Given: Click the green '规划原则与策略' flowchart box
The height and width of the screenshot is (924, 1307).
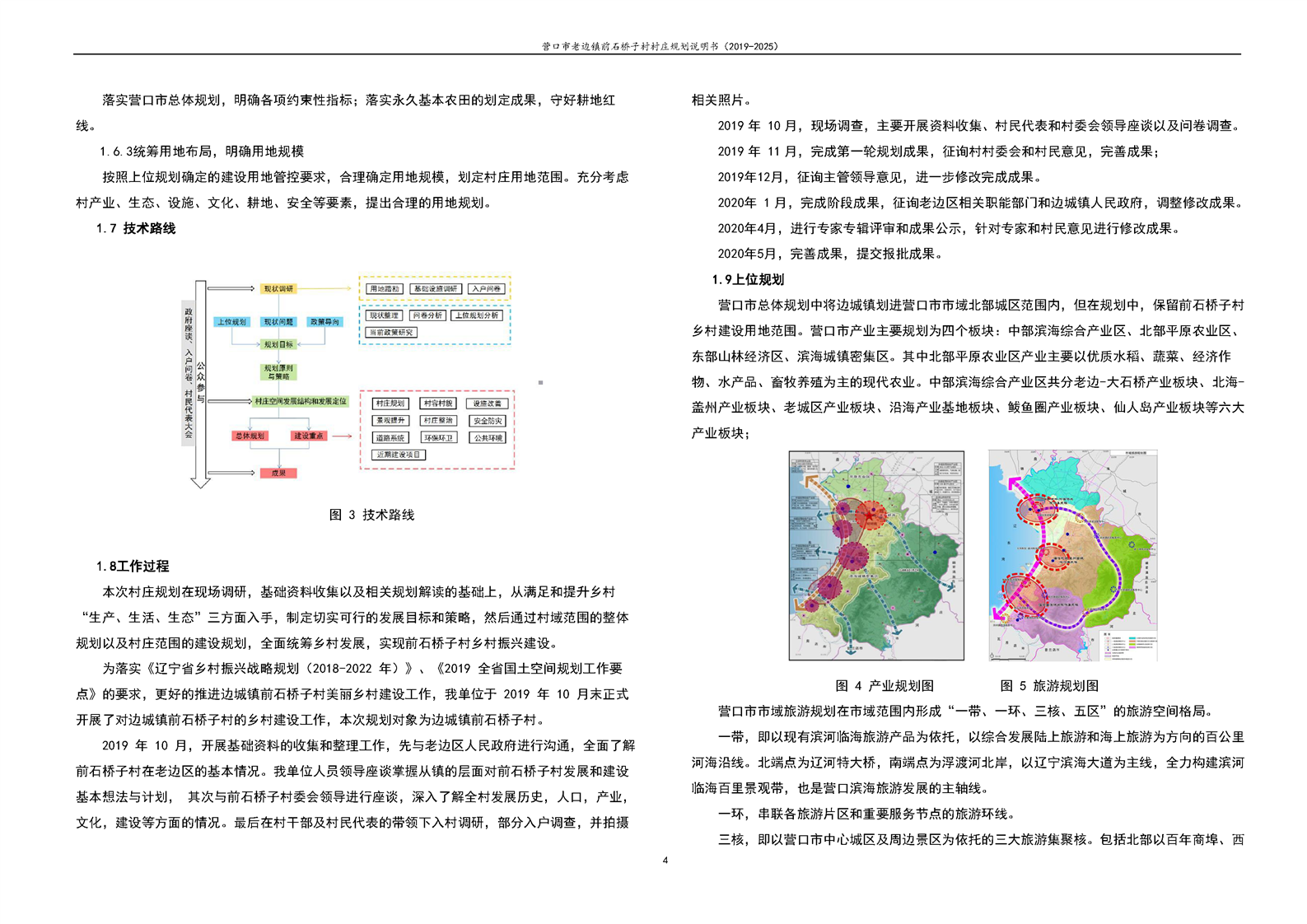Looking at the screenshot, I should tap(278, 372).
